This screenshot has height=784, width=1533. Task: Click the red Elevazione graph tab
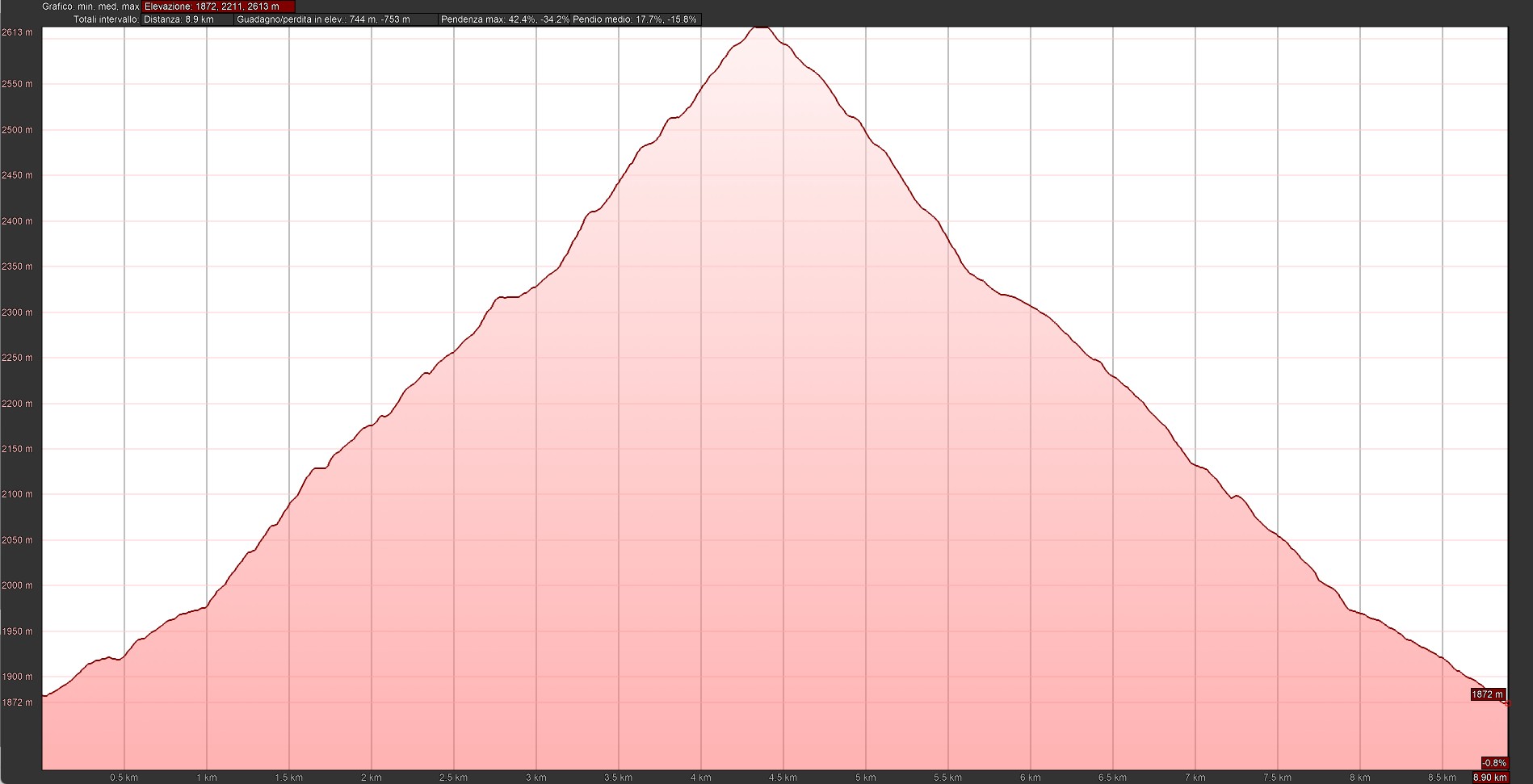pyautogui.click(x=218, y=6)
